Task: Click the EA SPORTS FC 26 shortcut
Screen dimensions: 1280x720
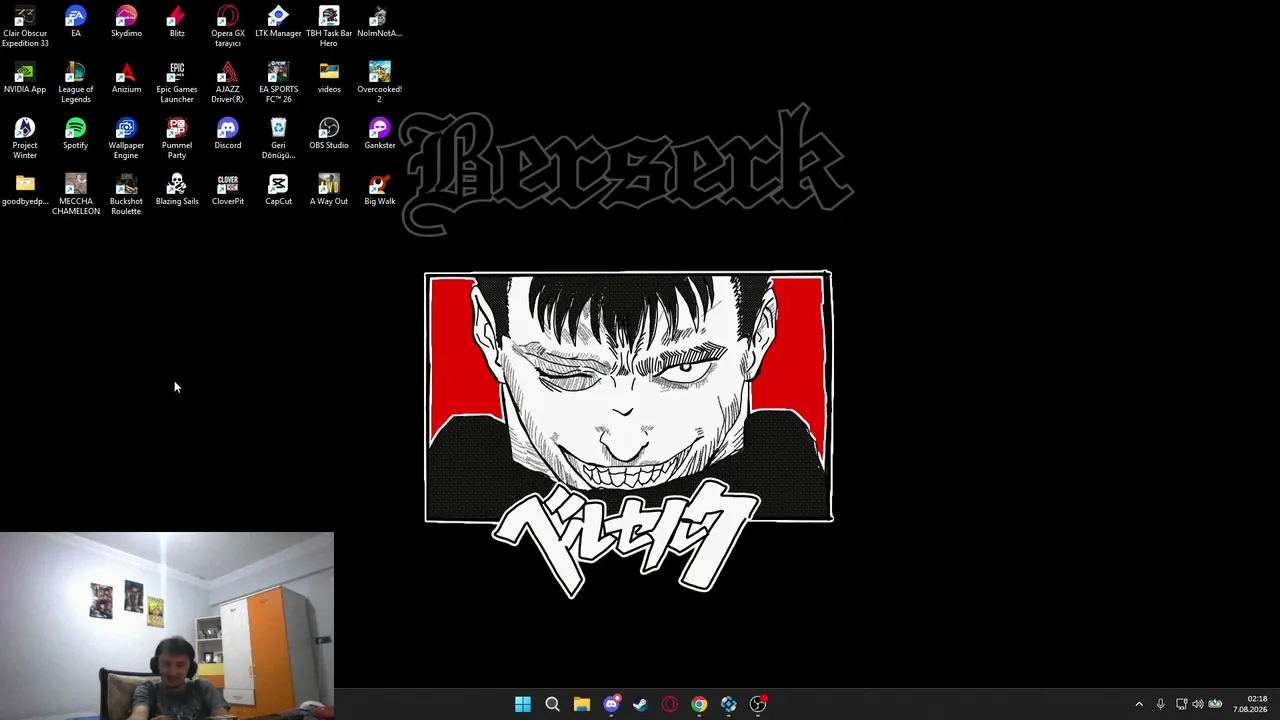Action: point(278,83)
